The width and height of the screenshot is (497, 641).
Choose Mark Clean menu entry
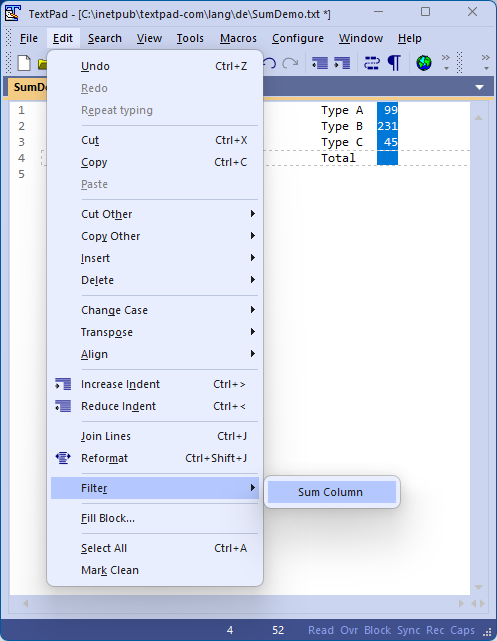click(x=155, y=570)
